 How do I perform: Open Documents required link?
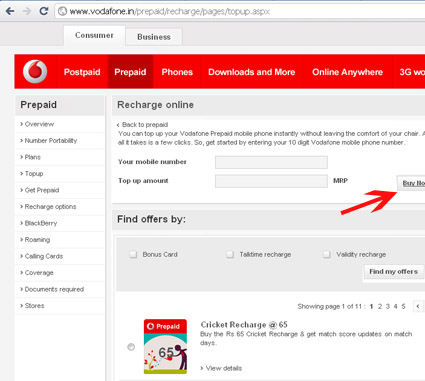click(x=54, y=289)
